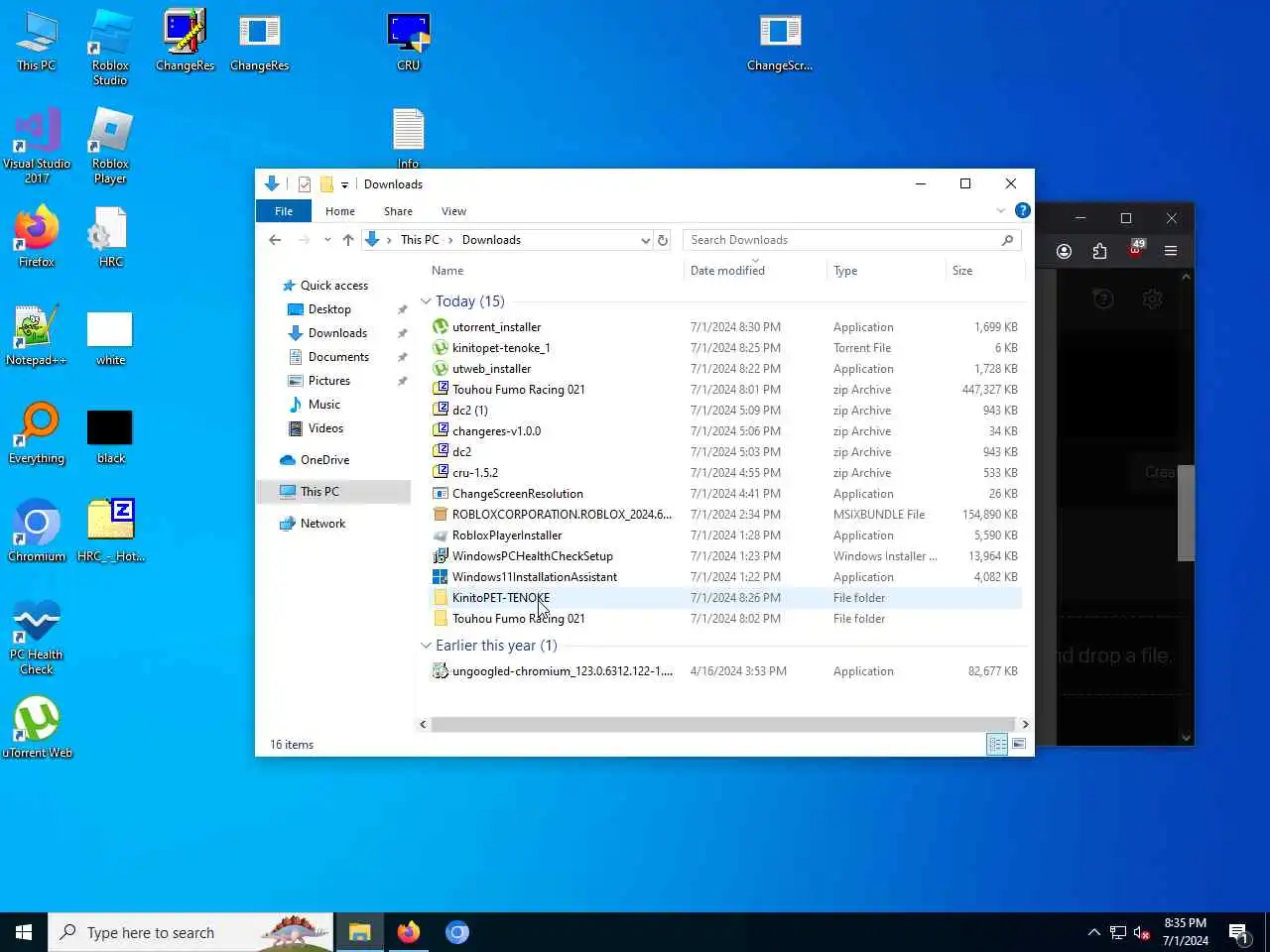Image resolution: width=1270 pixels, height=952 pixels.
Task: Open the address bar history dropdown
Action: 645,240
